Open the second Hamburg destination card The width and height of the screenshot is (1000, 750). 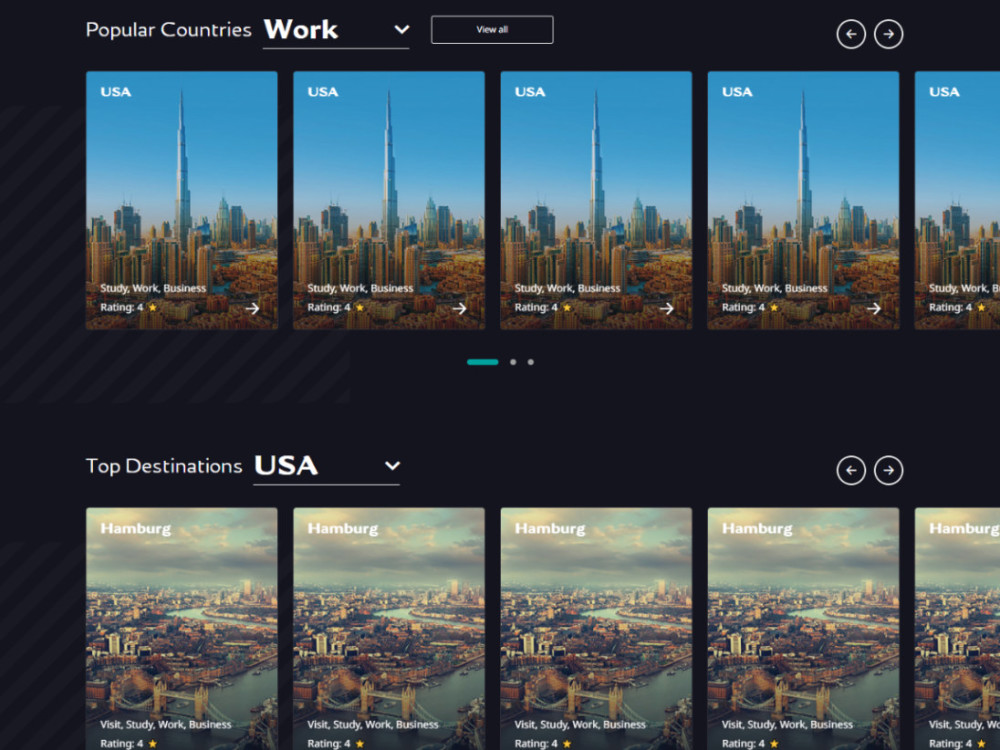point(389,629)
